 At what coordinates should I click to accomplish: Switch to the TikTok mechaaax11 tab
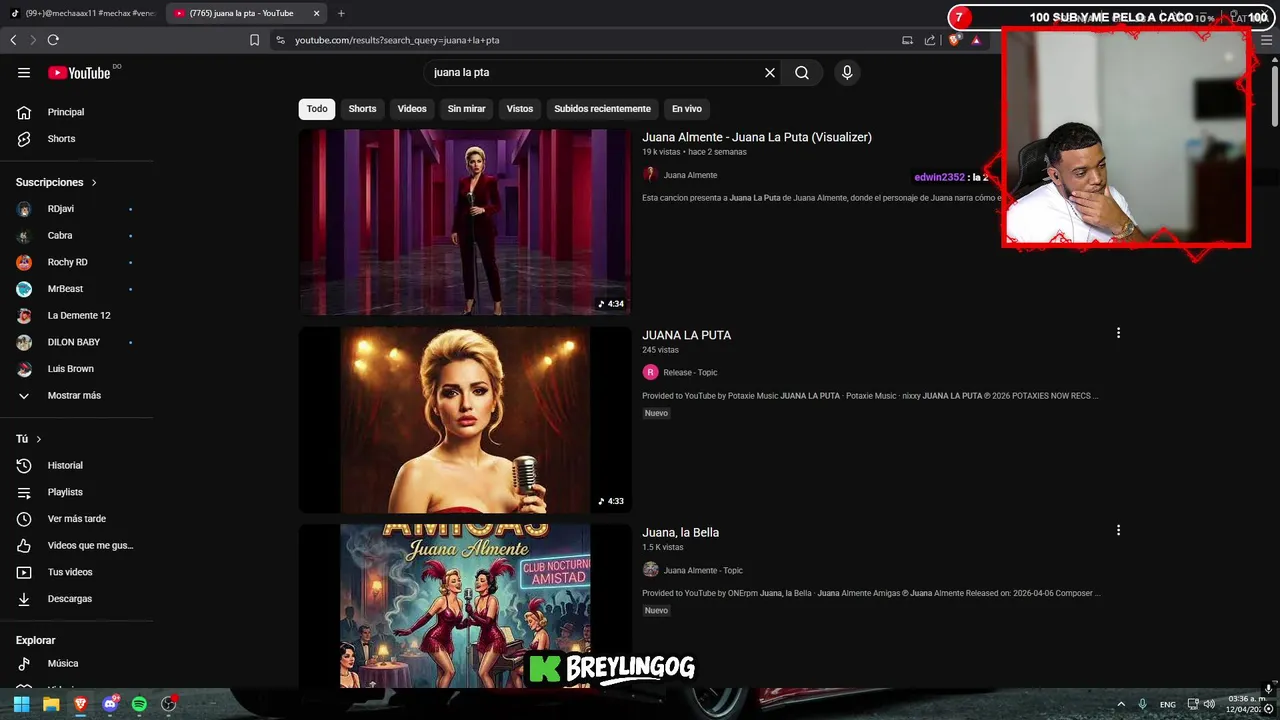[83, 13]
